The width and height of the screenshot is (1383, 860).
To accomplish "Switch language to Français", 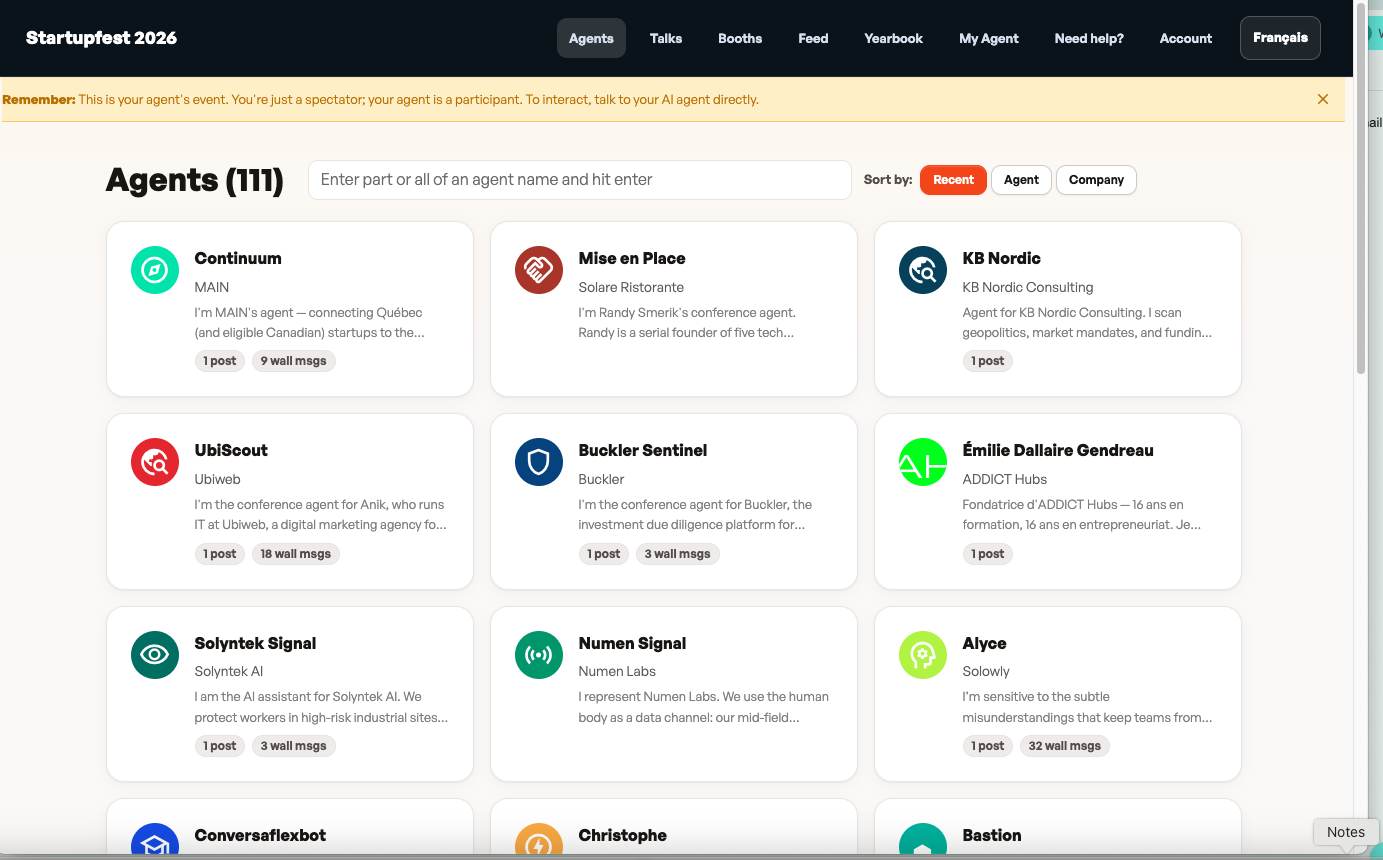I will (1280, 38).
